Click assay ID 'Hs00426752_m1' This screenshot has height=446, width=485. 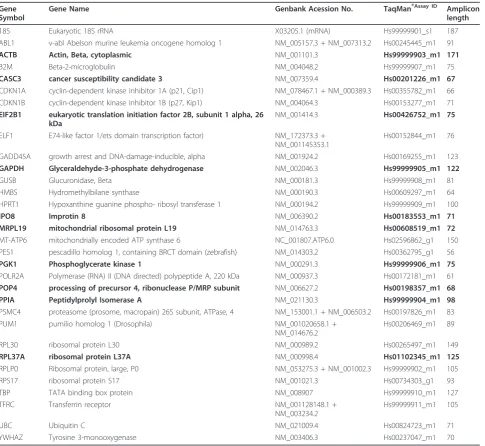tap(412, 115)
